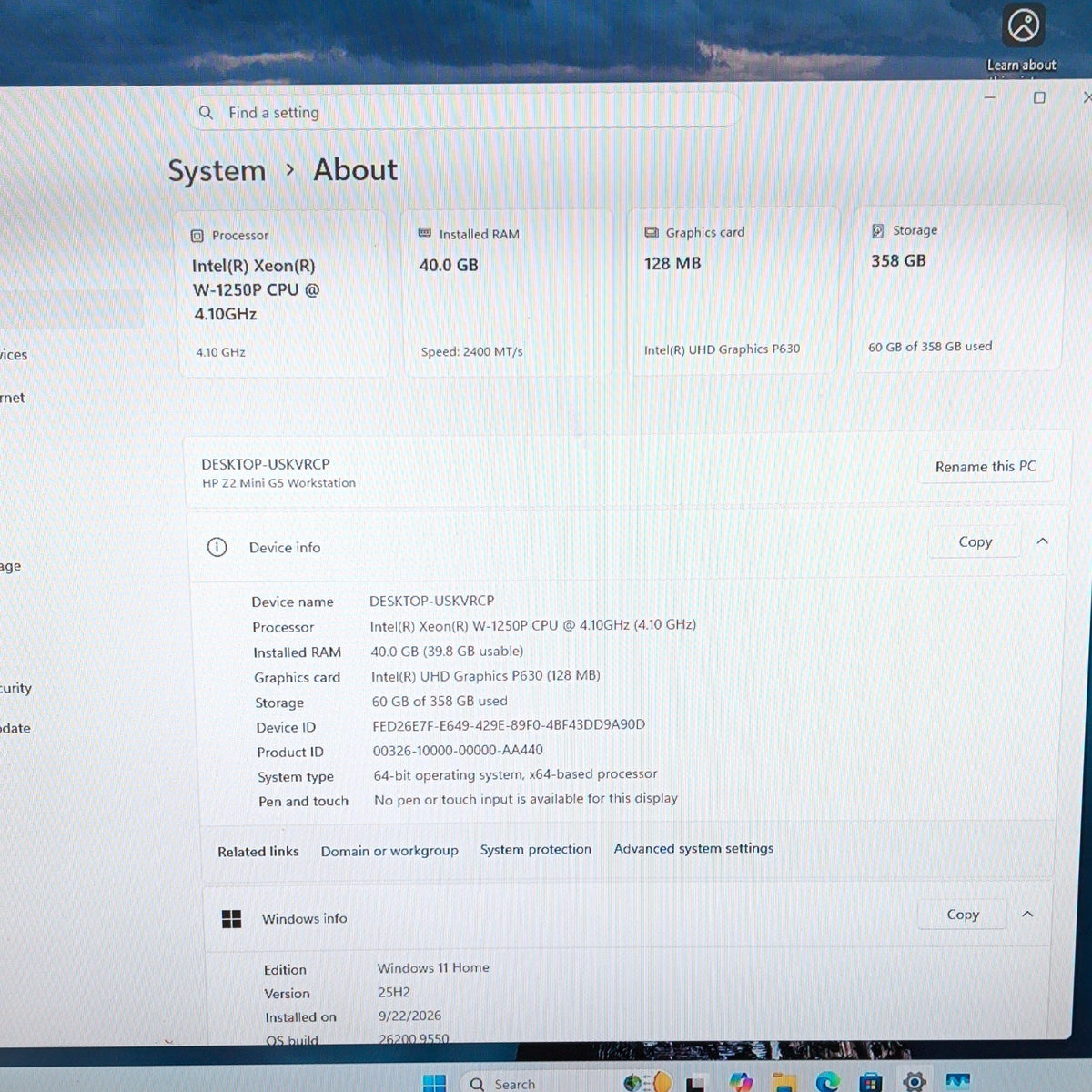
Task: Select the Product ID 00326-10000-00000-AA440
Action: tap(458, 750)
